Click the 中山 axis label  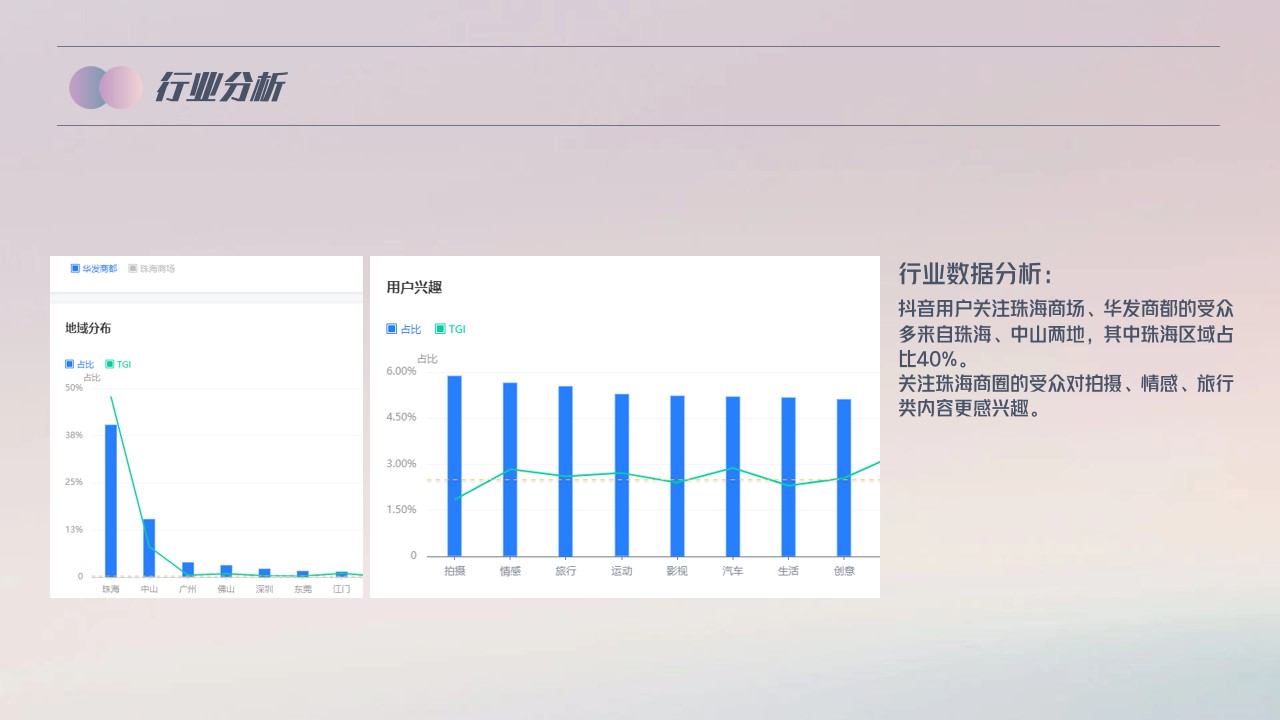pyautogui.click(x=149, y=589)
